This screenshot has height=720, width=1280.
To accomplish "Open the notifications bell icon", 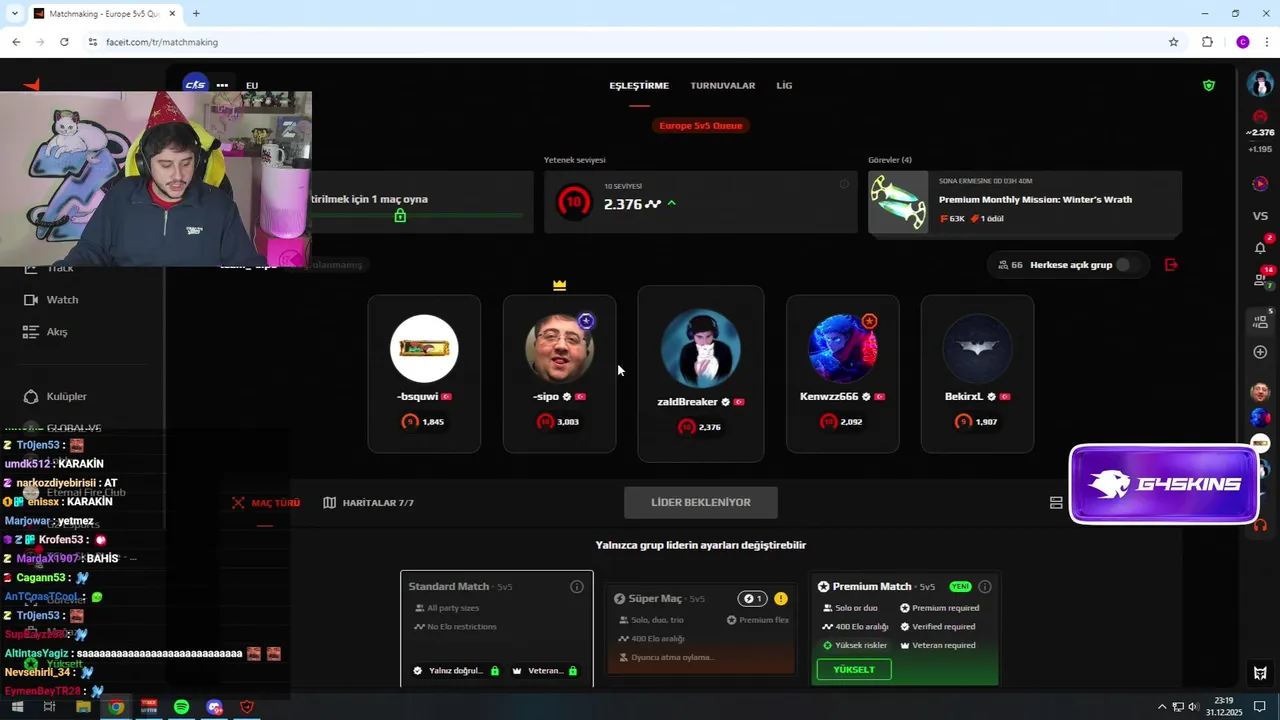I will click(x=1260, y=247).
